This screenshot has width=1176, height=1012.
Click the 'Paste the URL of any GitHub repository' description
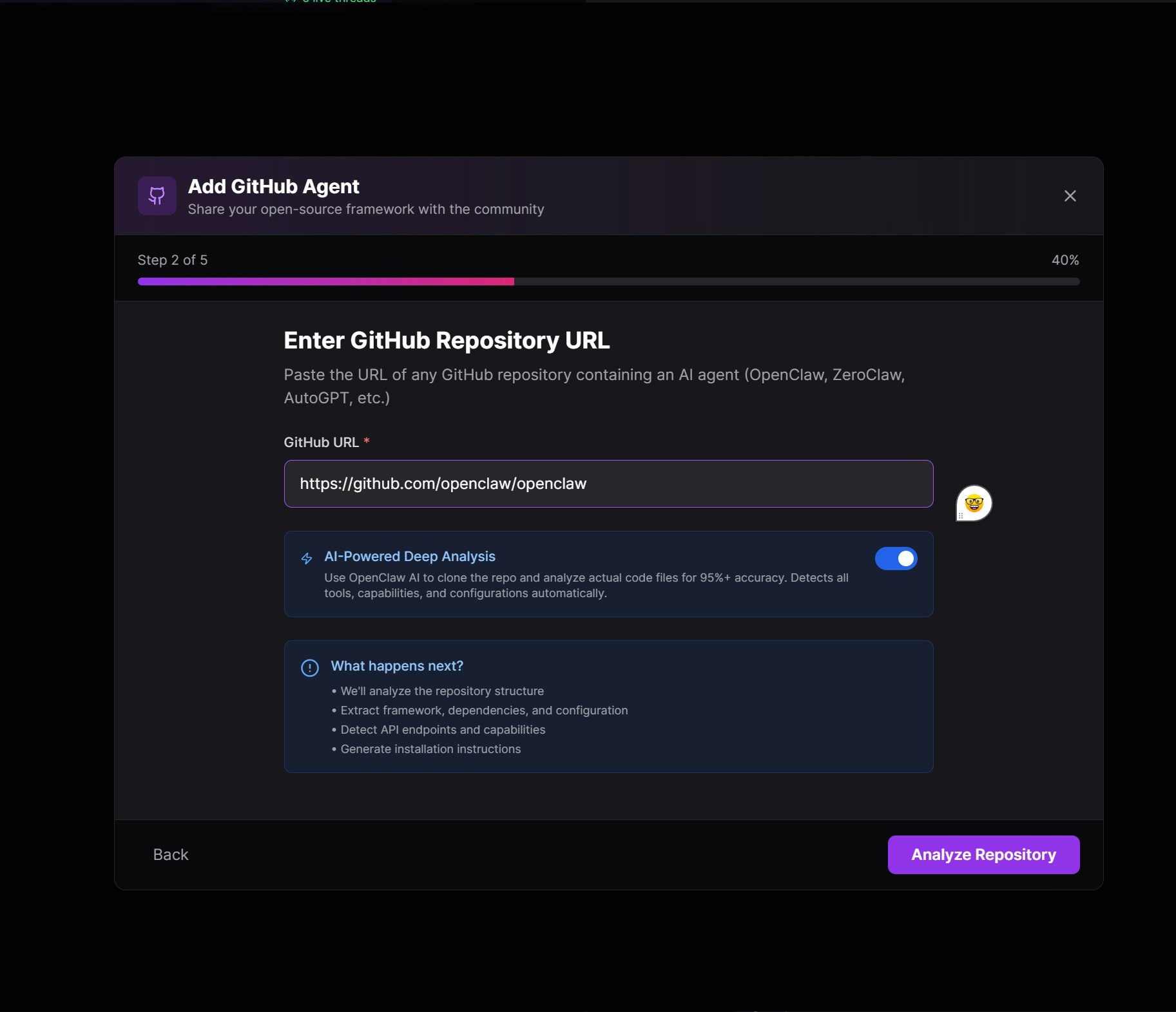click(x=594, y=387)
